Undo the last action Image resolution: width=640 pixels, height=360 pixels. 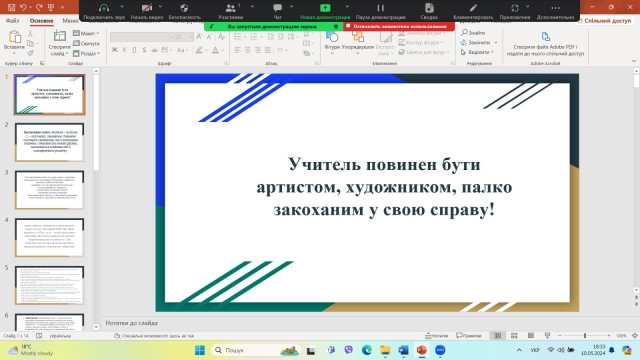[x=23, y=7]
